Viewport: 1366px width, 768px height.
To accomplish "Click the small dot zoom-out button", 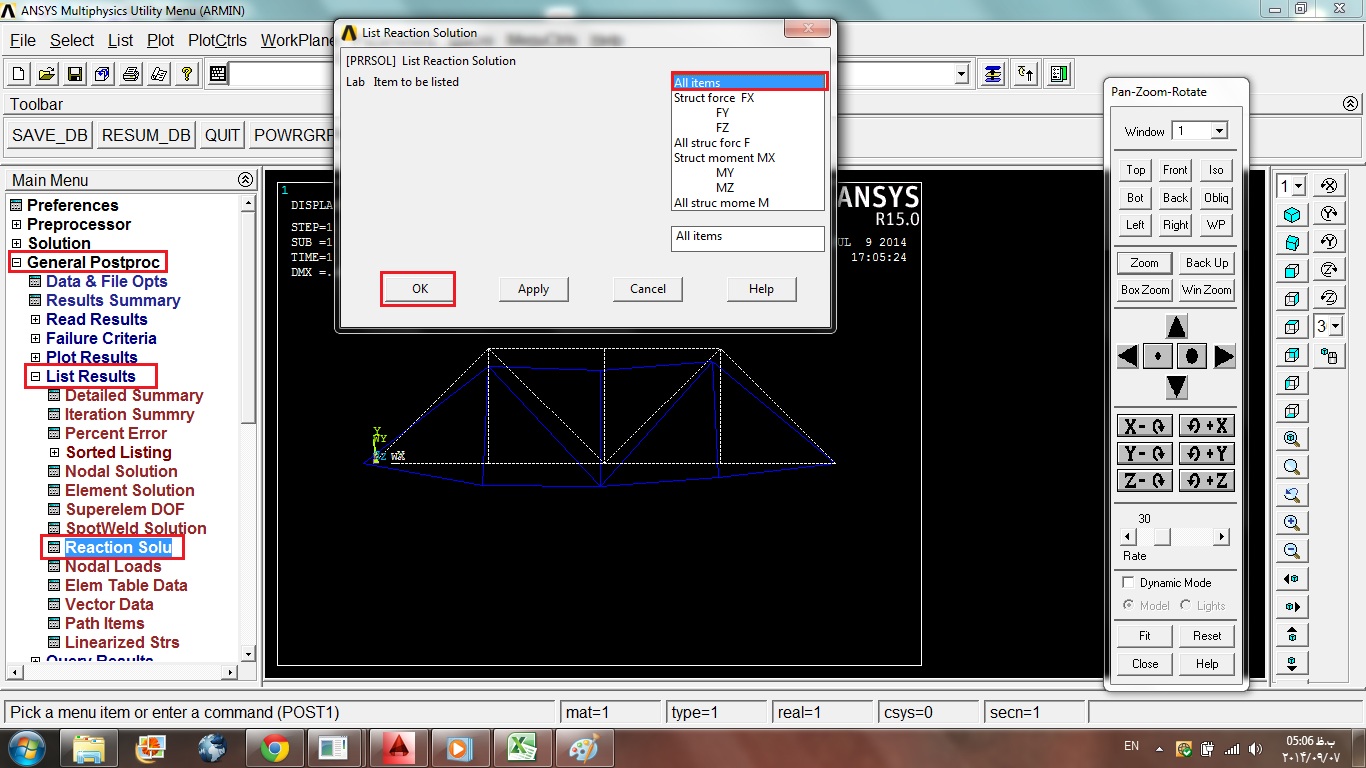I will [1159, 356].
